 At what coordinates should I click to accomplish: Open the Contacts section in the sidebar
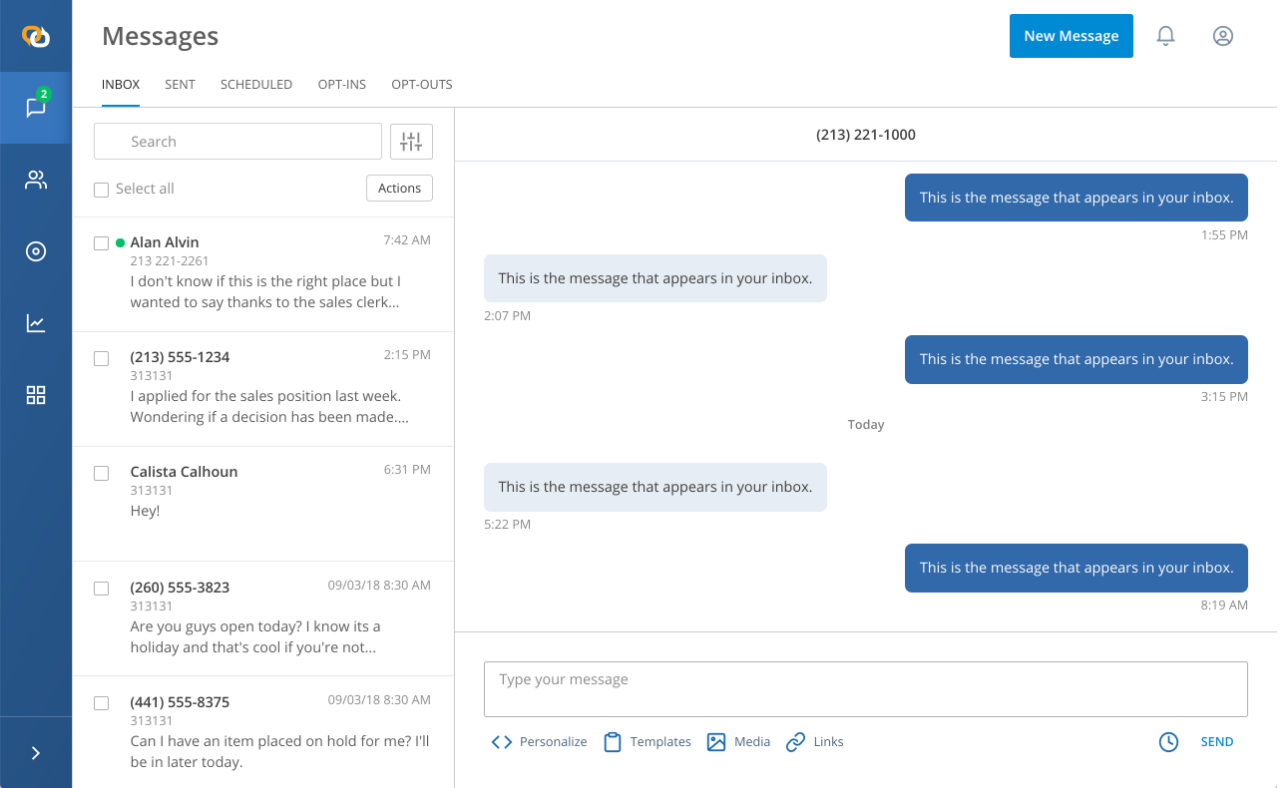pyautogui.click(x=36, y=180)
